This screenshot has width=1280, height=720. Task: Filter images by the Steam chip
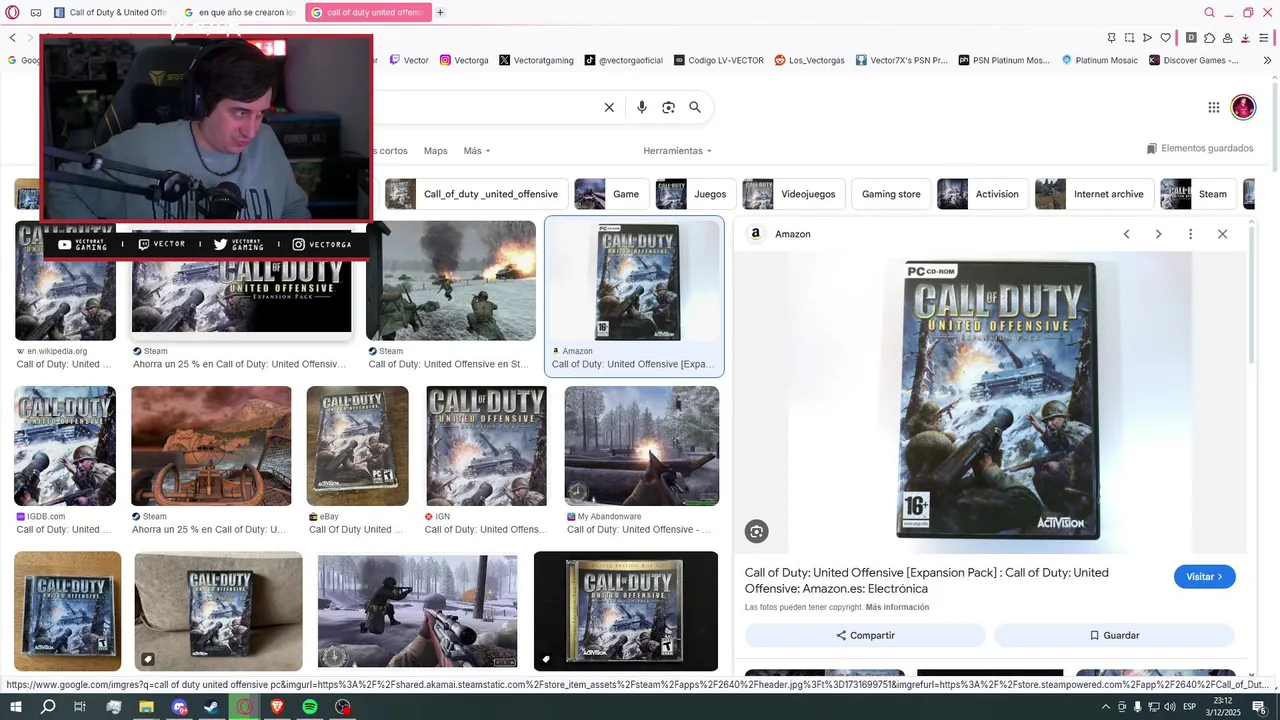coord(1197,194)
